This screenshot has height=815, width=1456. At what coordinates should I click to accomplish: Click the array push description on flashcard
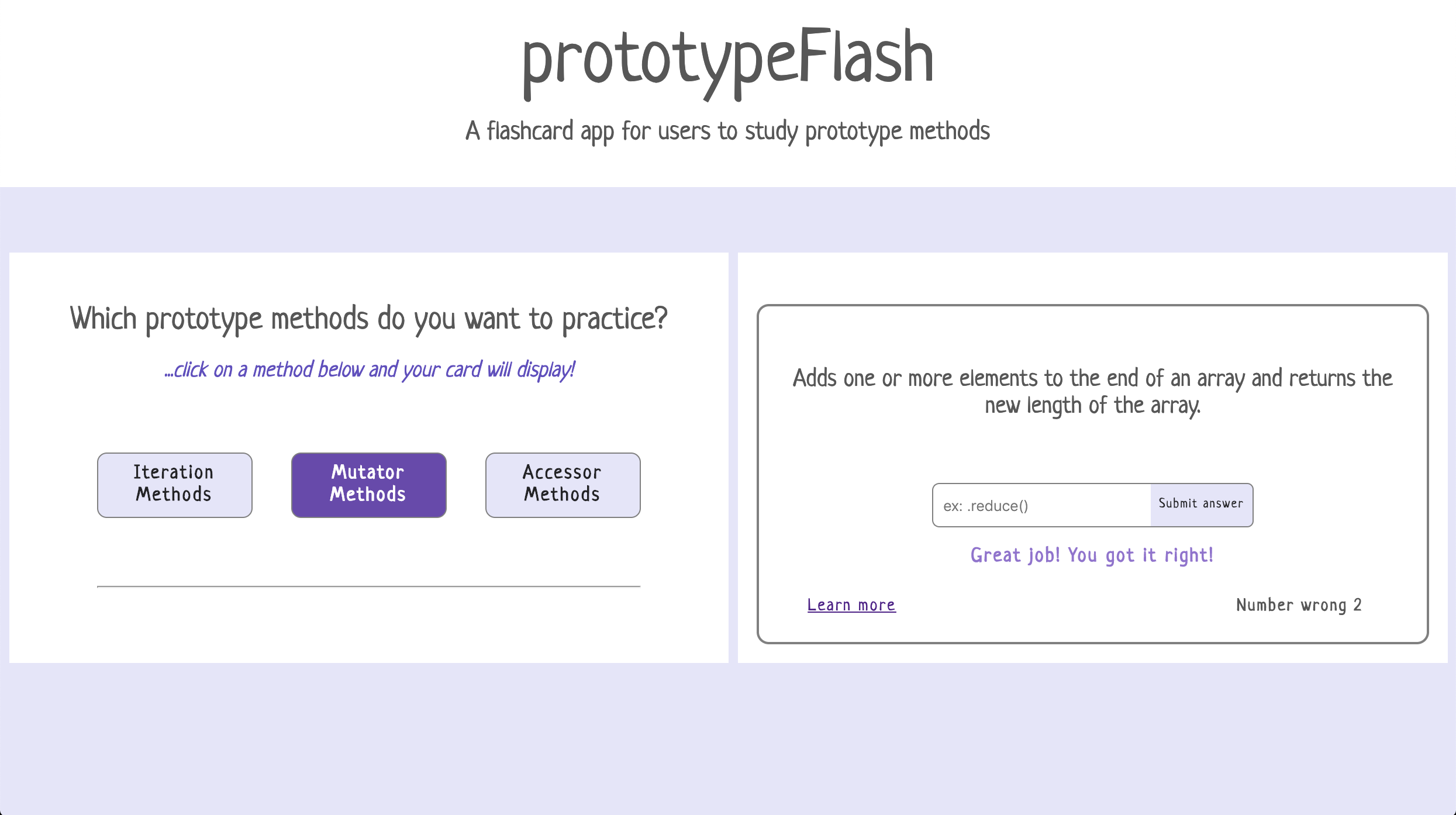click(x=1092, y=391)
